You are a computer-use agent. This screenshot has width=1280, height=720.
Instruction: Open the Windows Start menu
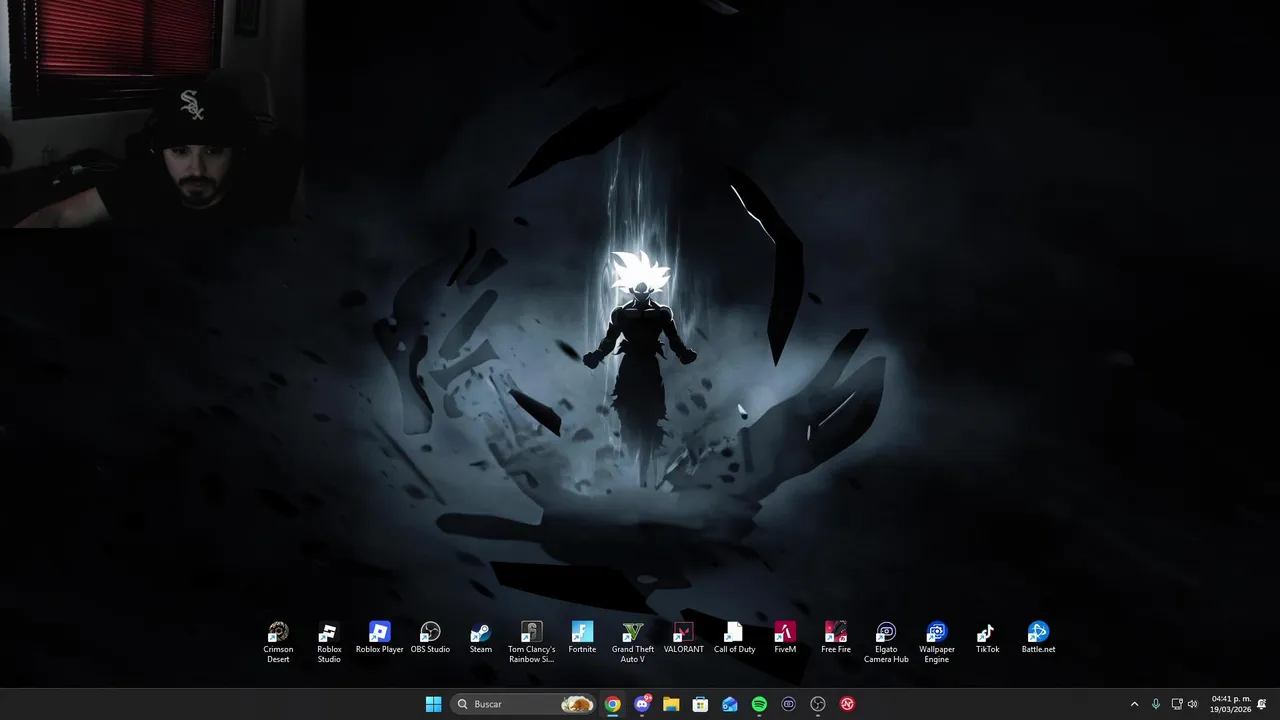pyautogui.click(x=433, y=704)
